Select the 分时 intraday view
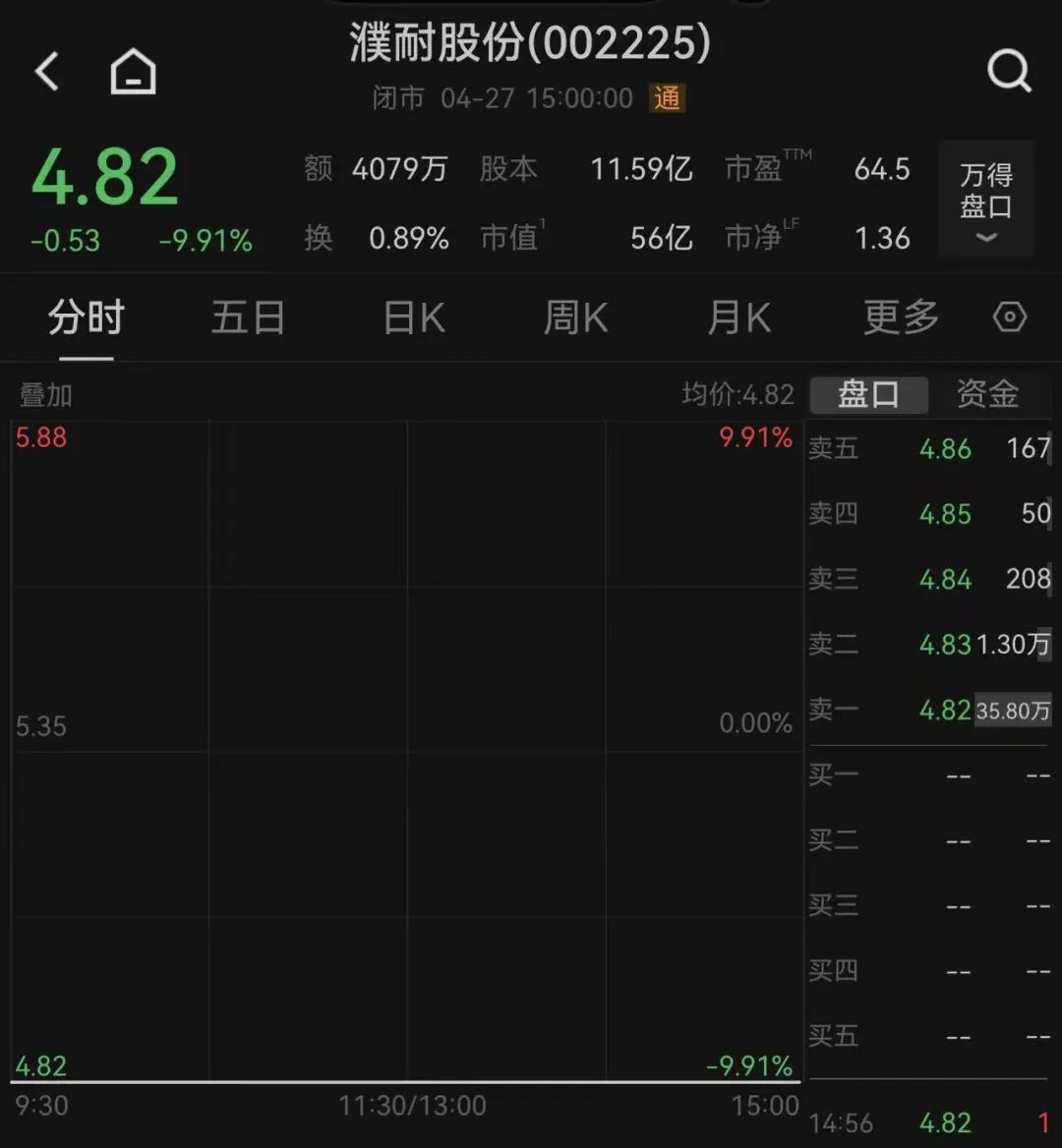1062x1148 pixels. [x=85, y=316]
